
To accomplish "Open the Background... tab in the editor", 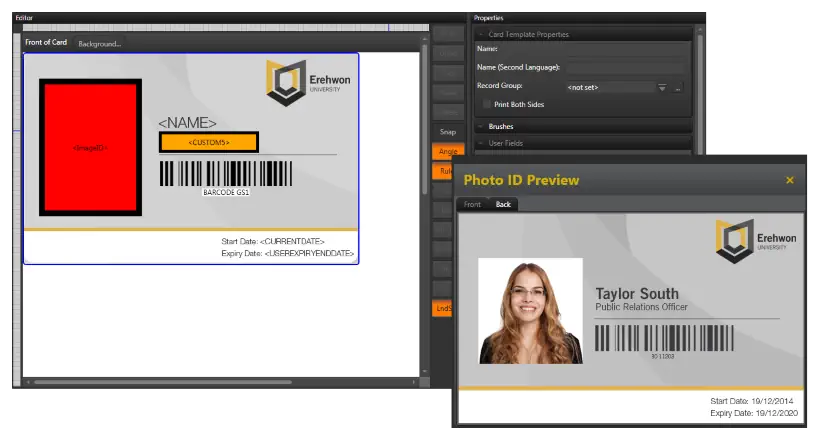I will [x=99, y=44].
